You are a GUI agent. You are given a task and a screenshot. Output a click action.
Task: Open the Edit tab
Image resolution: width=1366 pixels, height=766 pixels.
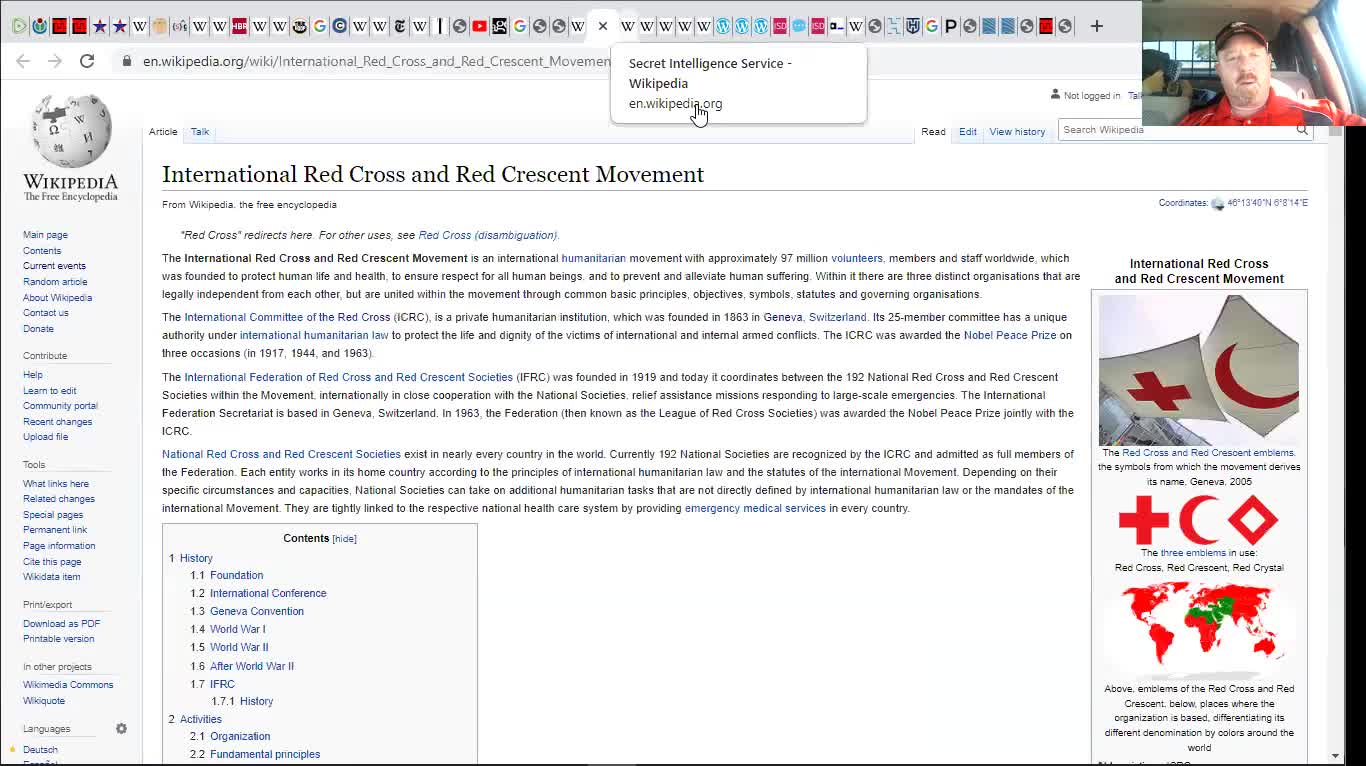(968, 132)
